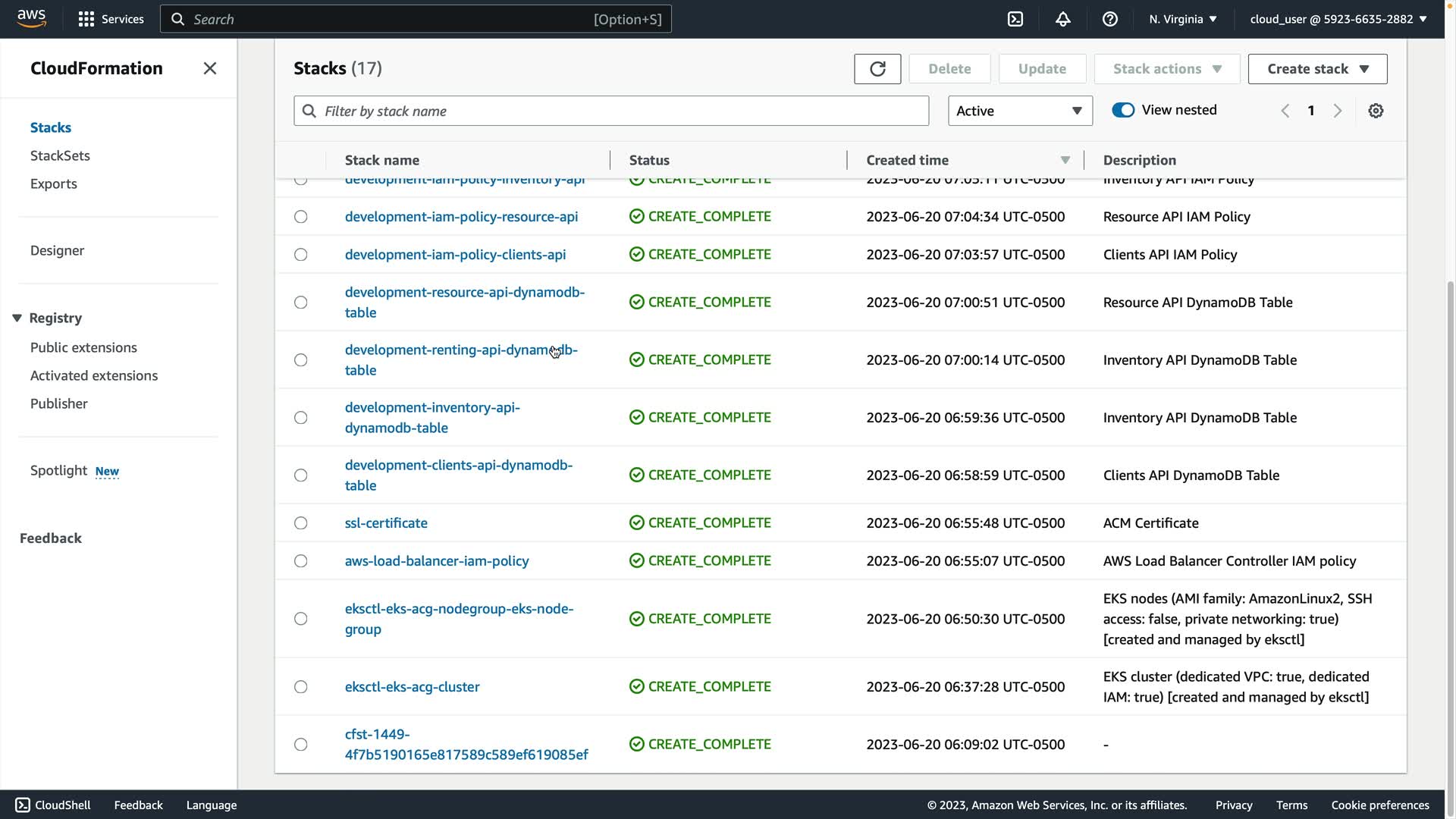Open the aws-load-balancer-iam-policy stack link
Screen dimensions: 1456x819
pos(437,561)
